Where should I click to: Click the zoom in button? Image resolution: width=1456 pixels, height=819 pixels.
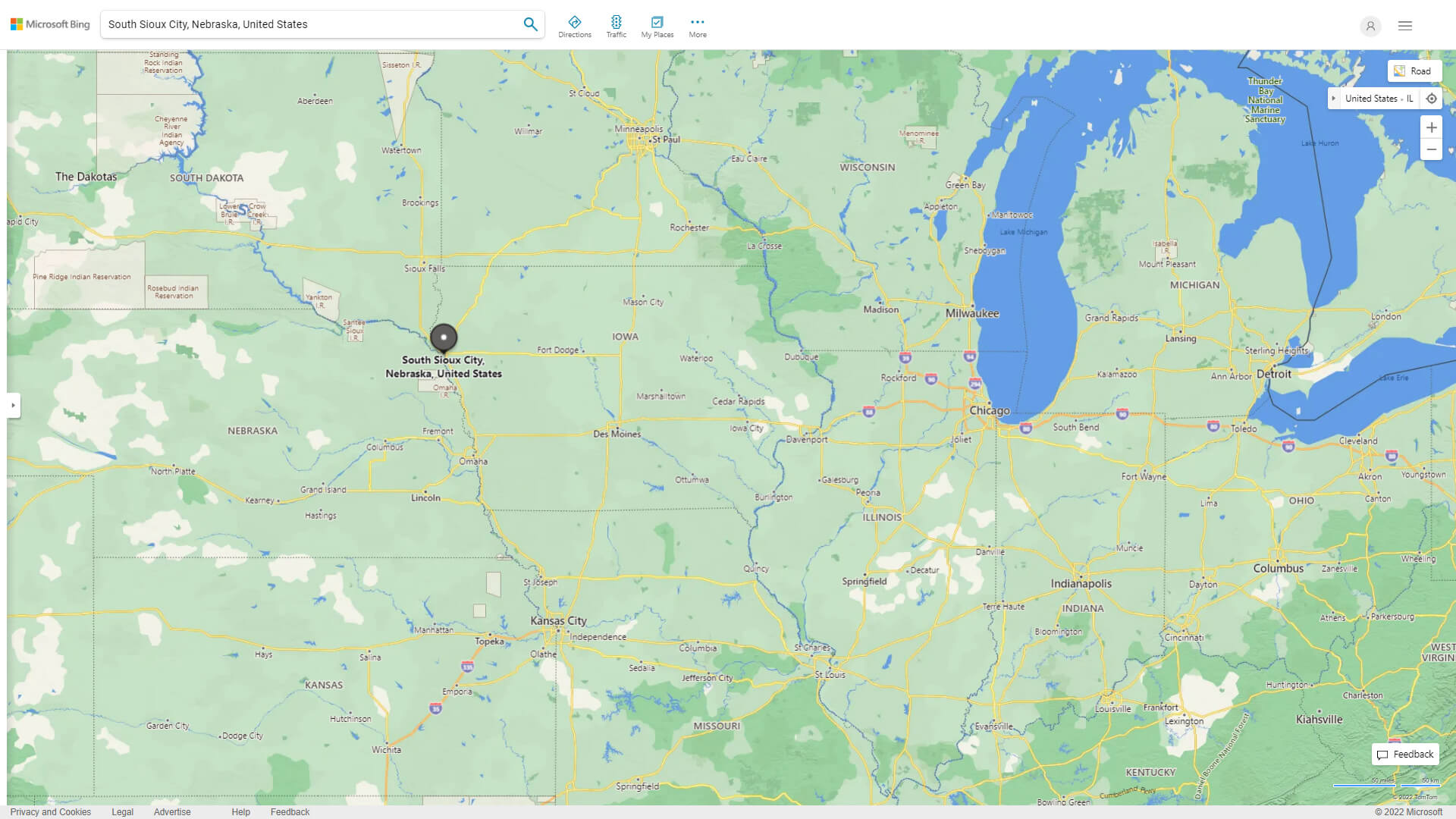(1432, 127)
